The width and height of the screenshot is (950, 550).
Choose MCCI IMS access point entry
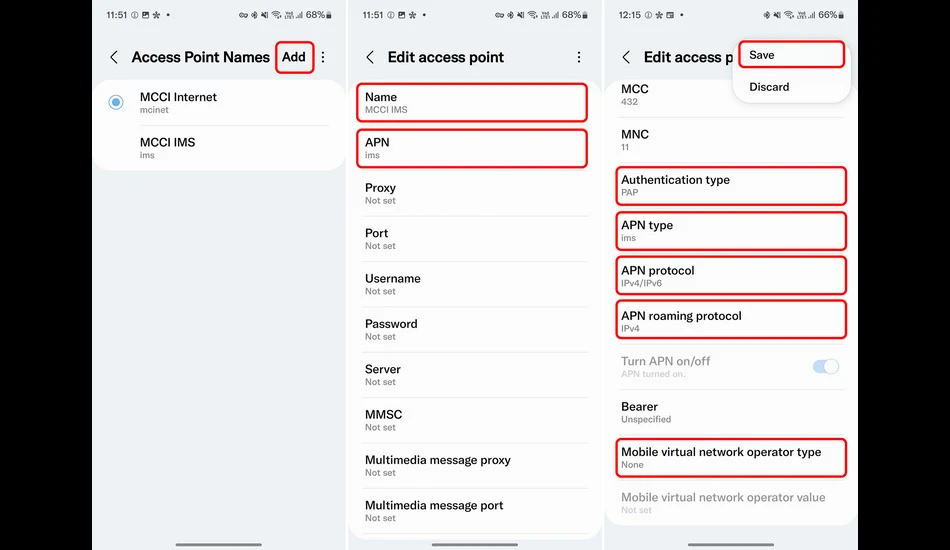[219, 148]
